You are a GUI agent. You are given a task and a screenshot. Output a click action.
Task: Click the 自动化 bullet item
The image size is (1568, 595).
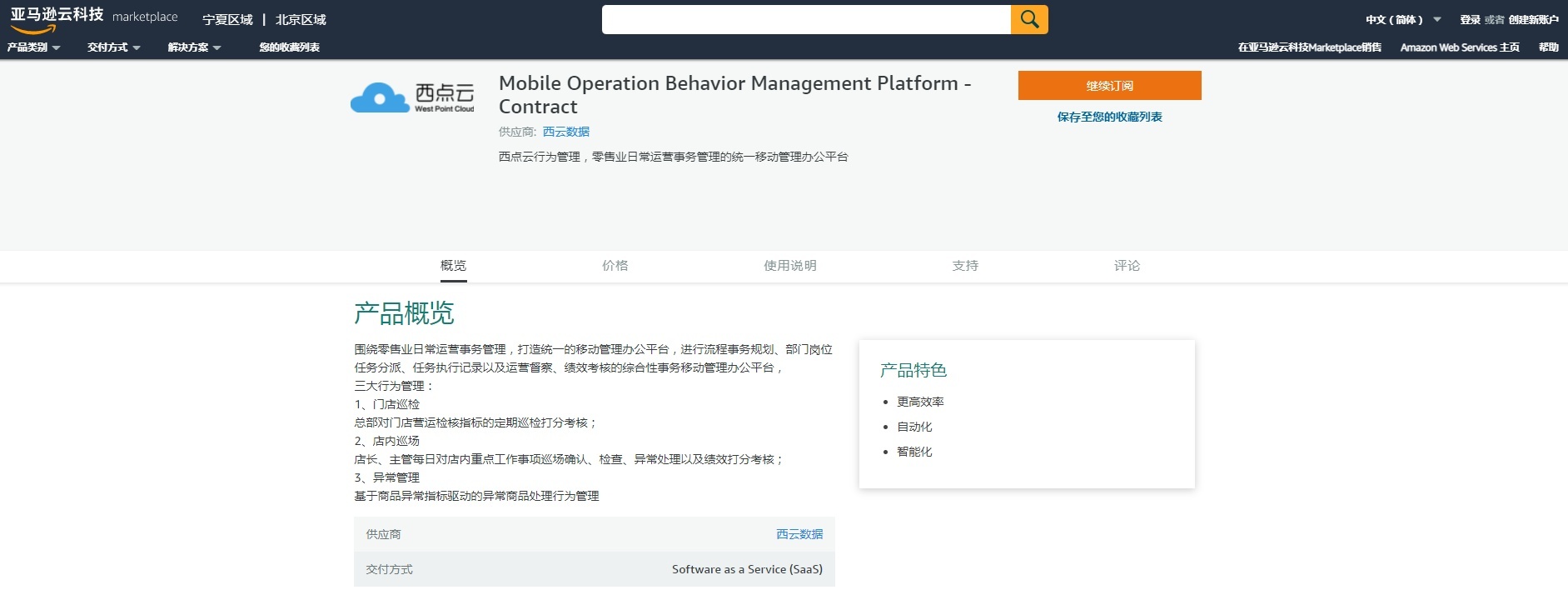click(914, 427)
